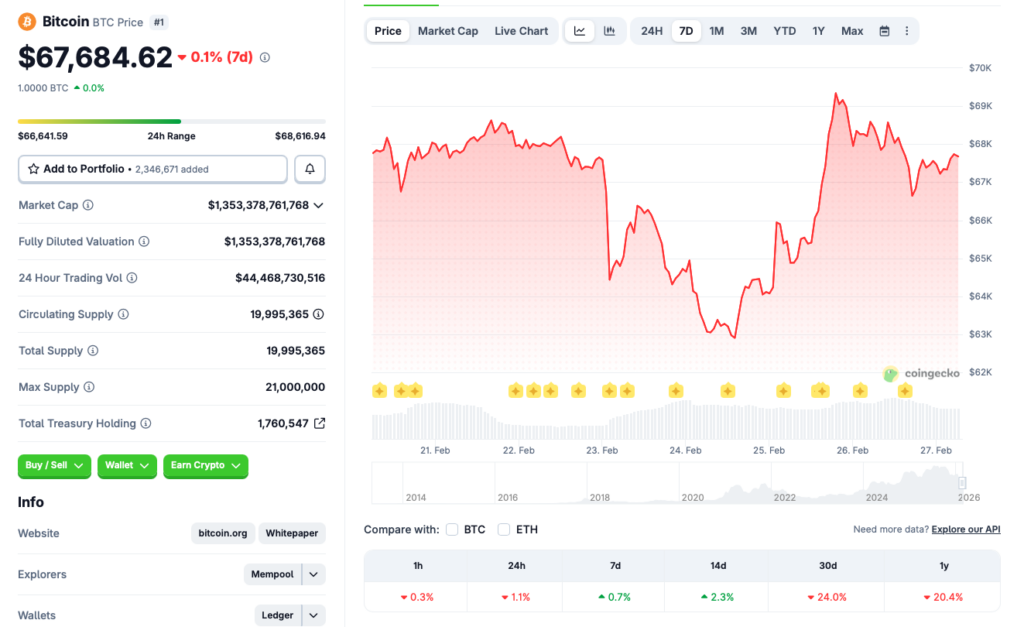The width and height of the screenshot is (1024, 627).
Task: Click a yellow star marker below the chart
Action: coord(379,391)
